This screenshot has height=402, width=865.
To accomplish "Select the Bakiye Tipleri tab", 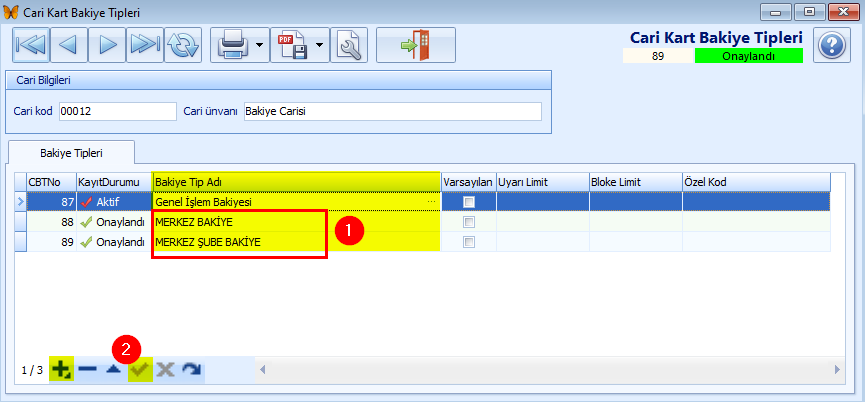I will click(71, 153).
